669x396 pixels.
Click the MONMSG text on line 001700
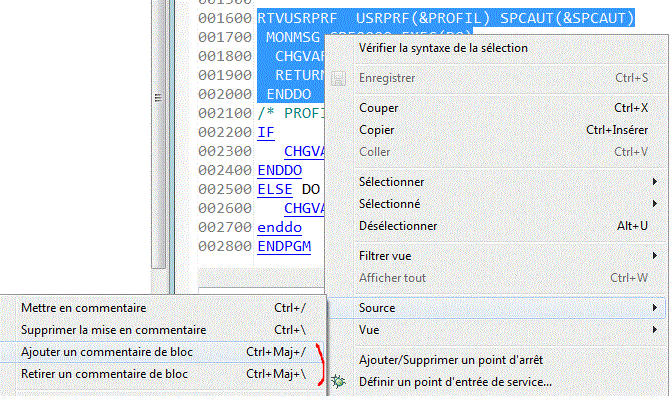click(x=293, y=38)
